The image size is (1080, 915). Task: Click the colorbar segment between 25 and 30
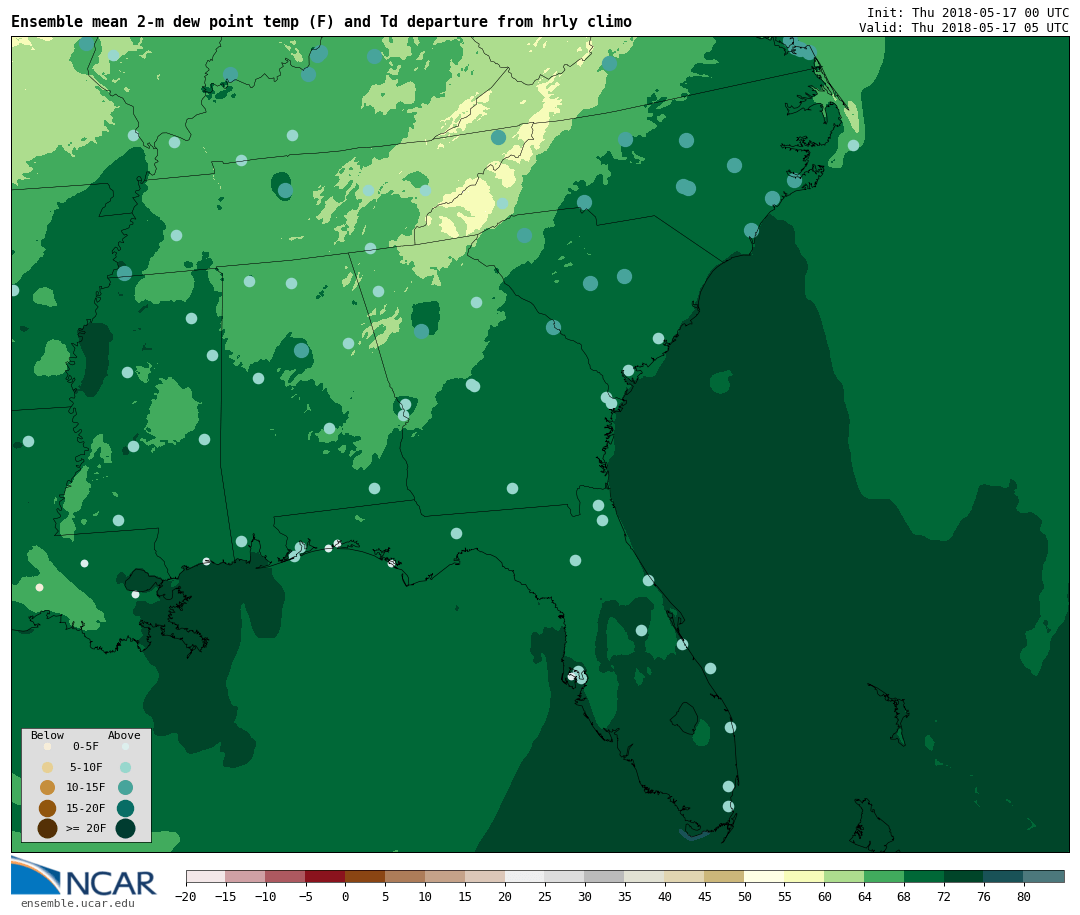click(x=565, y=876)
